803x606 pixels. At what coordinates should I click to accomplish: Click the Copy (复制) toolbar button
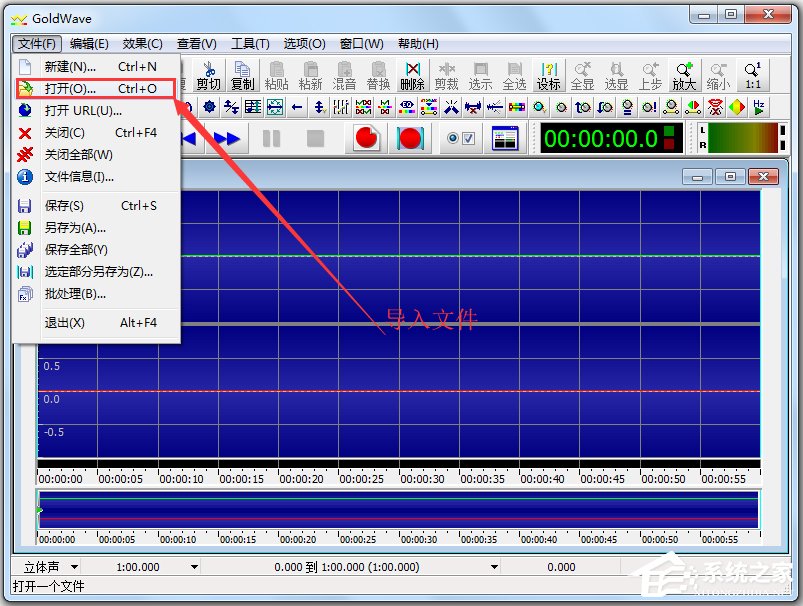(242, 75)
